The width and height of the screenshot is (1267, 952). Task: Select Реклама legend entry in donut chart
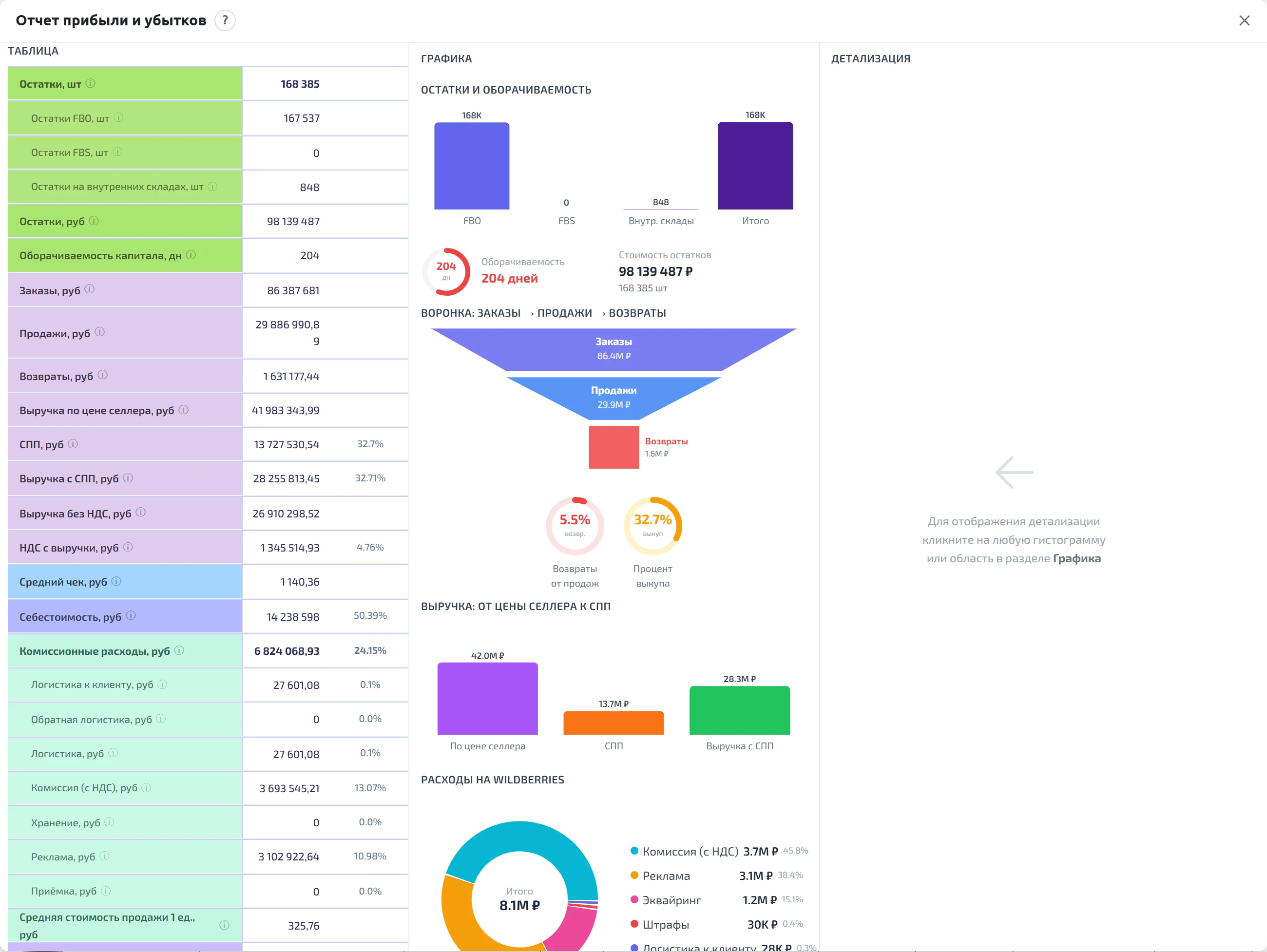click(x=716, y=876)
